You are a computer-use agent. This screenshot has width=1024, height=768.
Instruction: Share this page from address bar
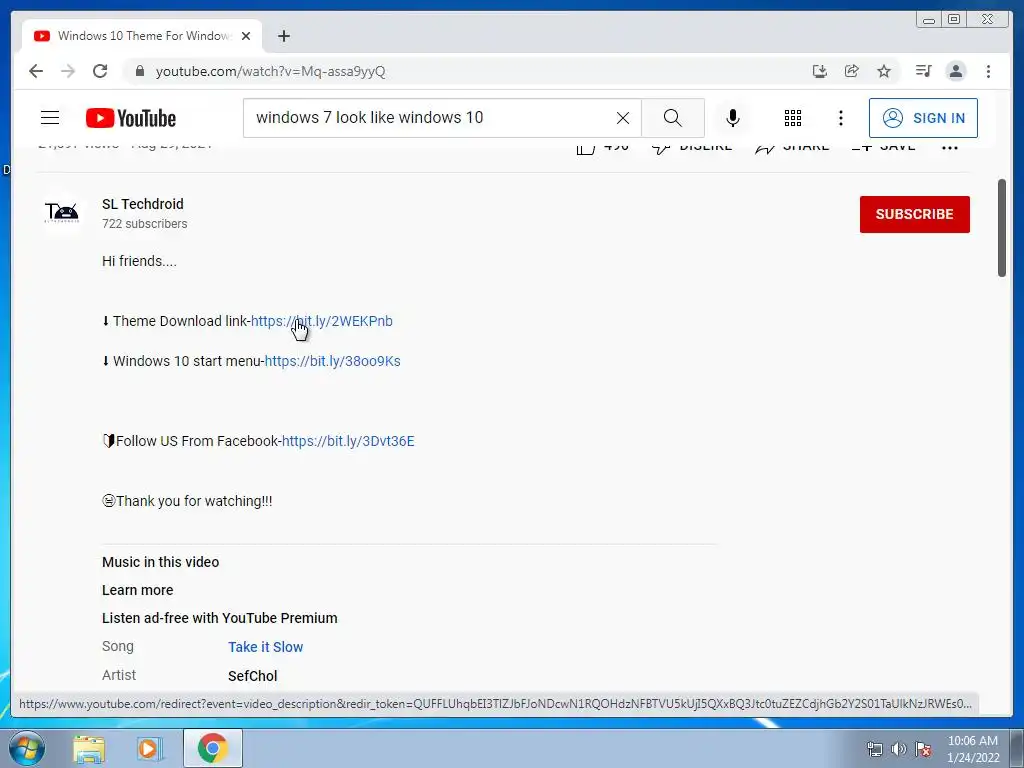click(852, 71)
